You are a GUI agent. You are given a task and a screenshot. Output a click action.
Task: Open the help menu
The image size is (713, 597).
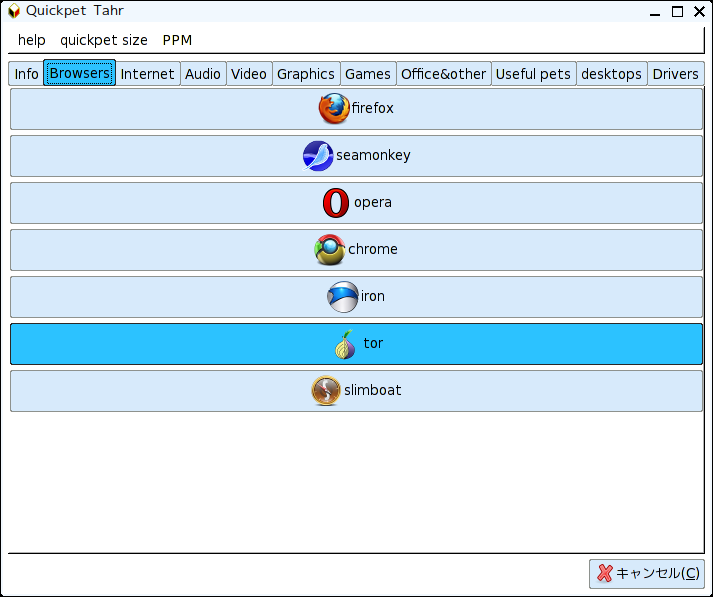pyautogui.click(x=31, y=40)
